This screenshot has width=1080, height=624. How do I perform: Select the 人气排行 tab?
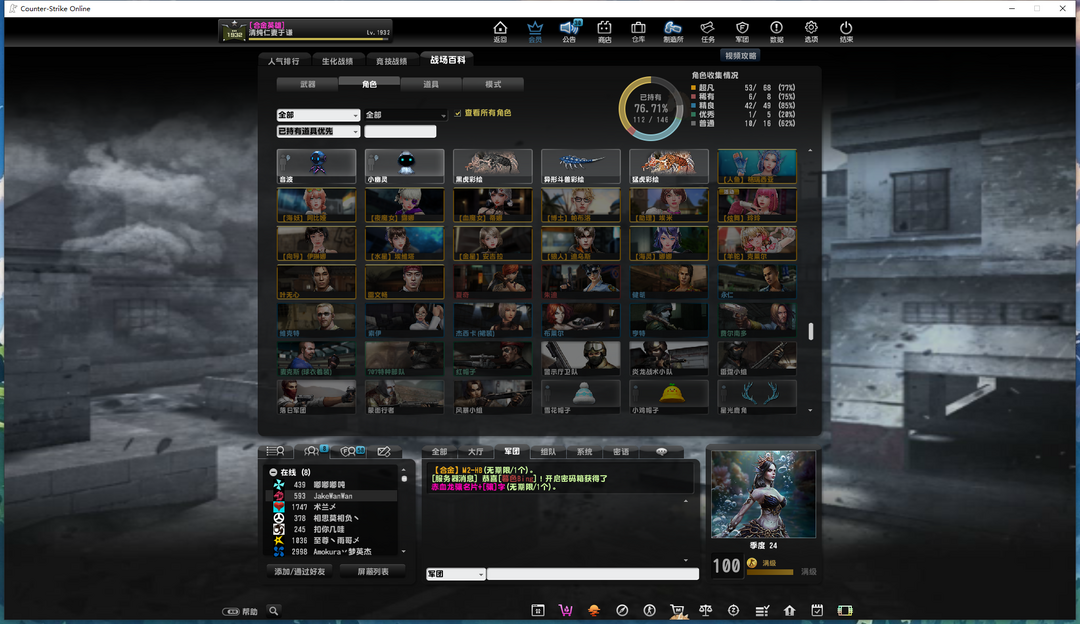point(284,61)
